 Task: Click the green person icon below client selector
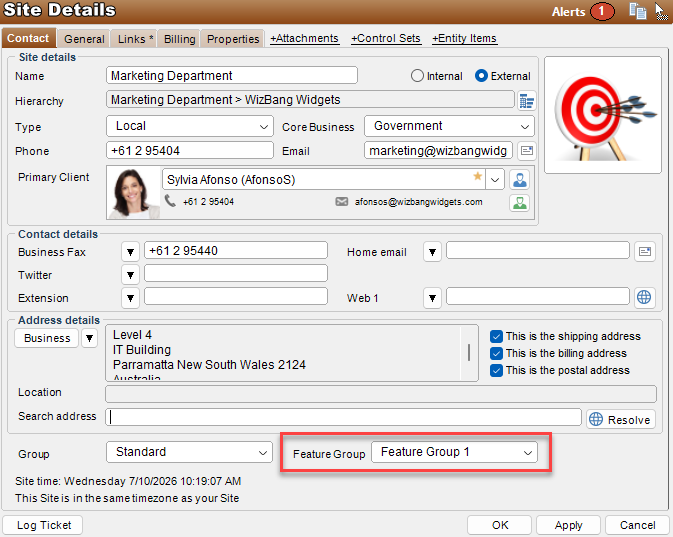[519, 203]
